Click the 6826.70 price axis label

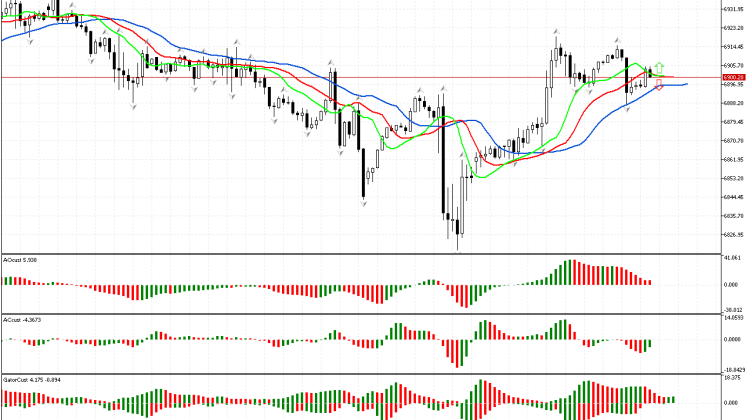pyautogui.click(x=732, y=235)
